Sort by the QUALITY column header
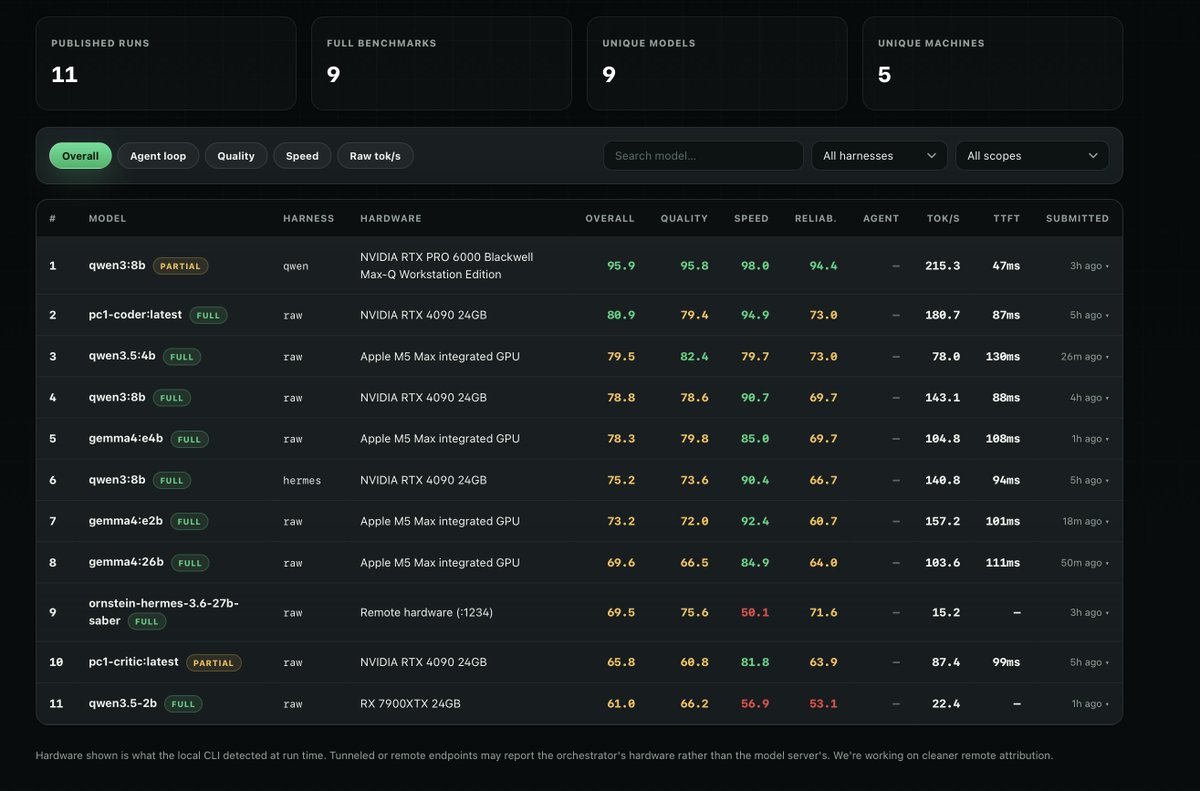This screenshot has width=1200, height=791. tap(684, 218)
